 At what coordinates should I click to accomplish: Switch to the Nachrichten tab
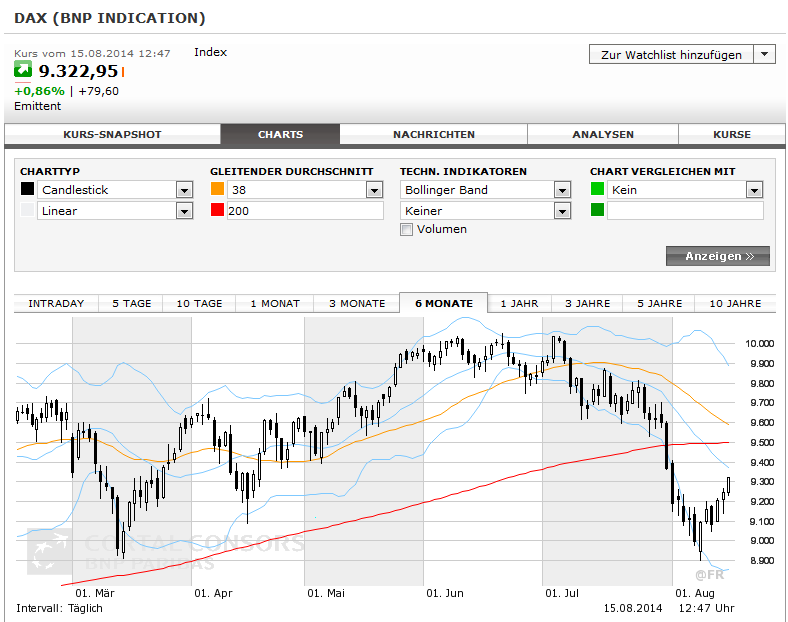point(434,135)
